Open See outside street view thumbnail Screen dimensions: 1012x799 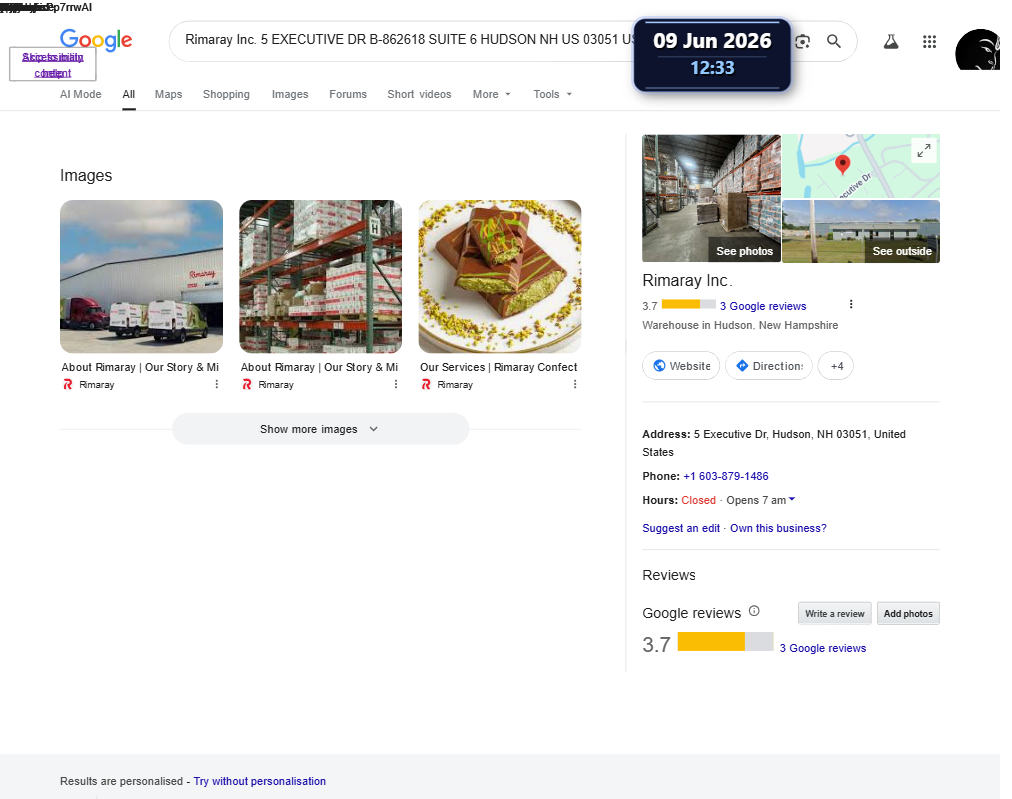point(861,232)
